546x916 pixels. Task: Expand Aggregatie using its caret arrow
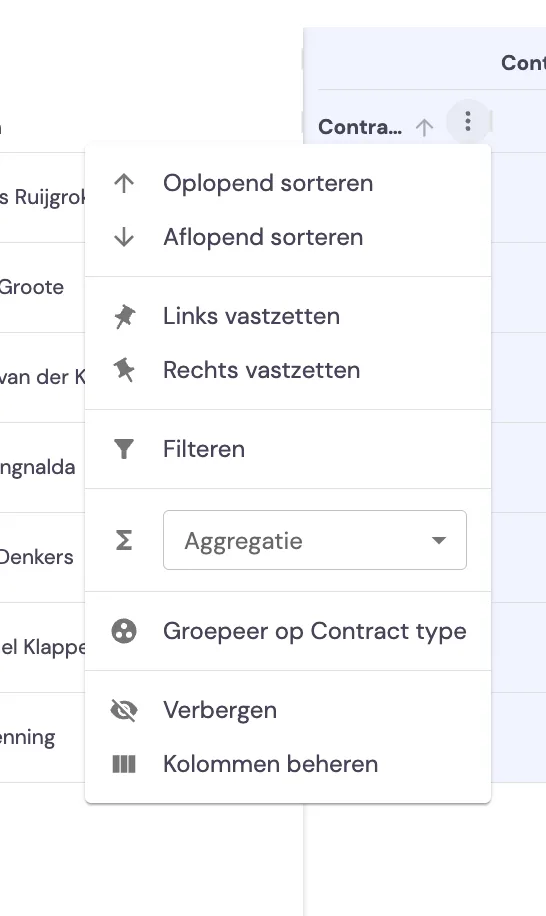pos(439,540)
